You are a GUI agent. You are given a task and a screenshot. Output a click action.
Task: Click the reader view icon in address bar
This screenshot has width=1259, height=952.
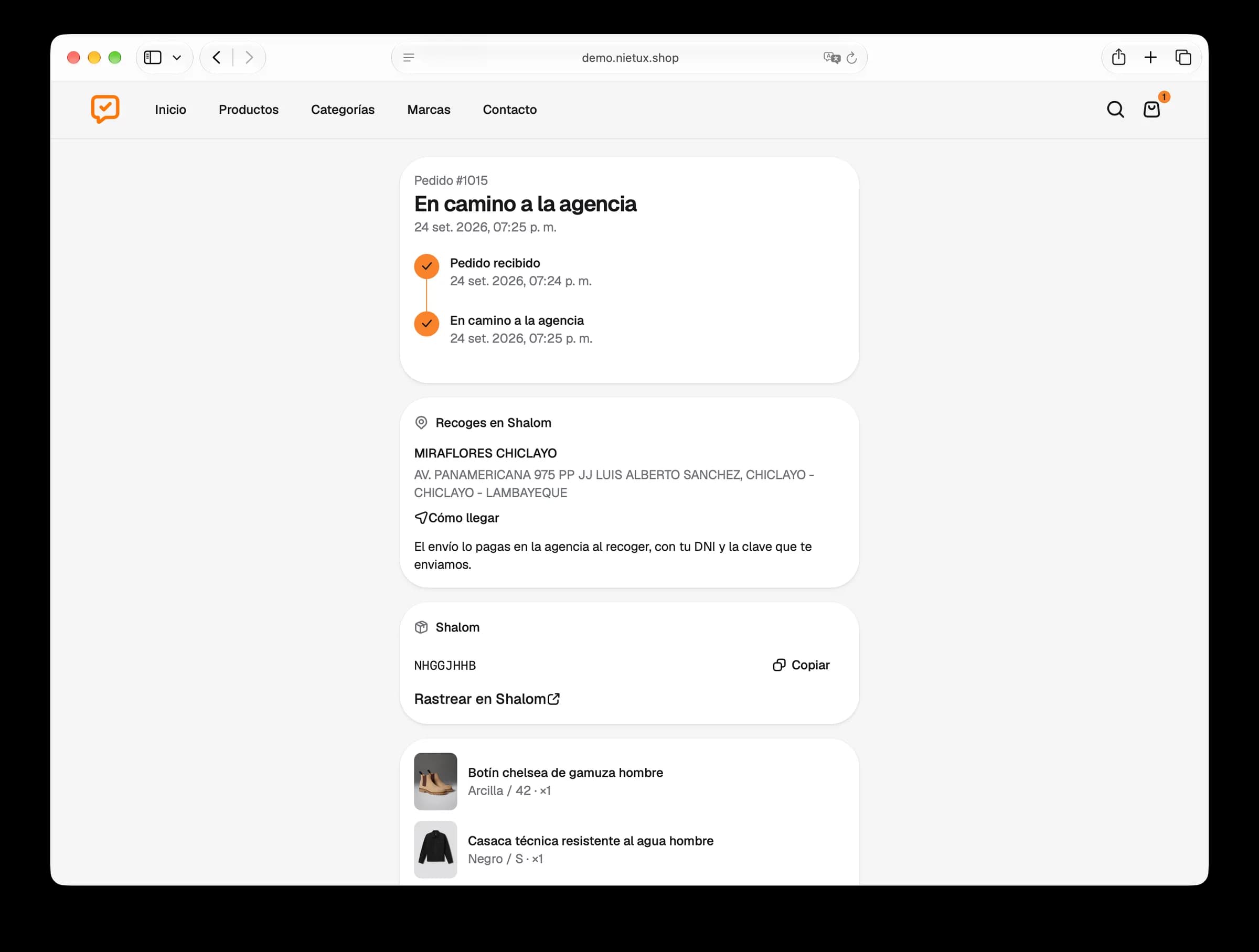coord(409,58)
